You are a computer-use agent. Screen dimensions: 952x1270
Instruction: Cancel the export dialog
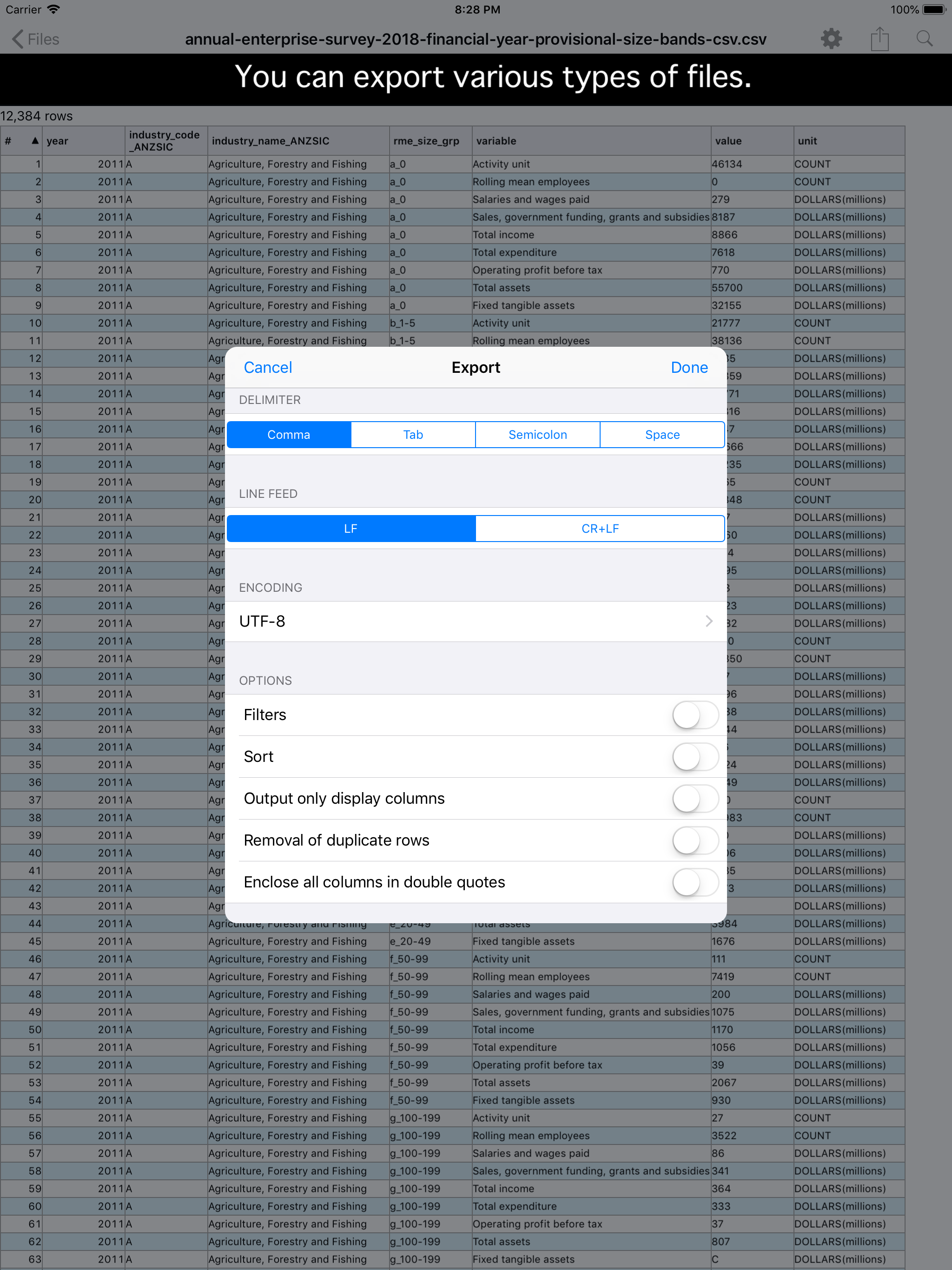(x=268, y=367)
